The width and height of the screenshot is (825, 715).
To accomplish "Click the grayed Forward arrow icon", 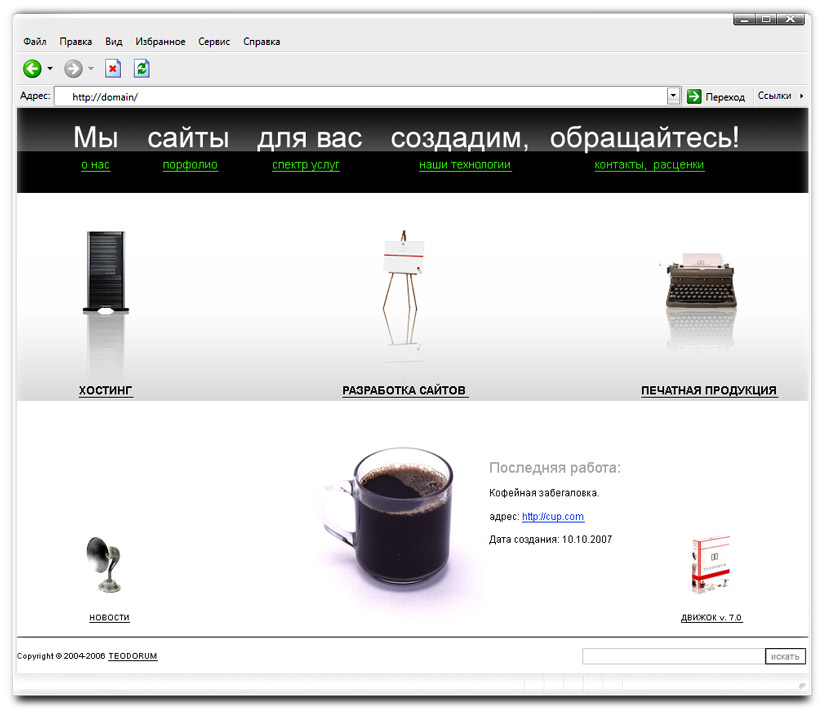I will 72,68.
